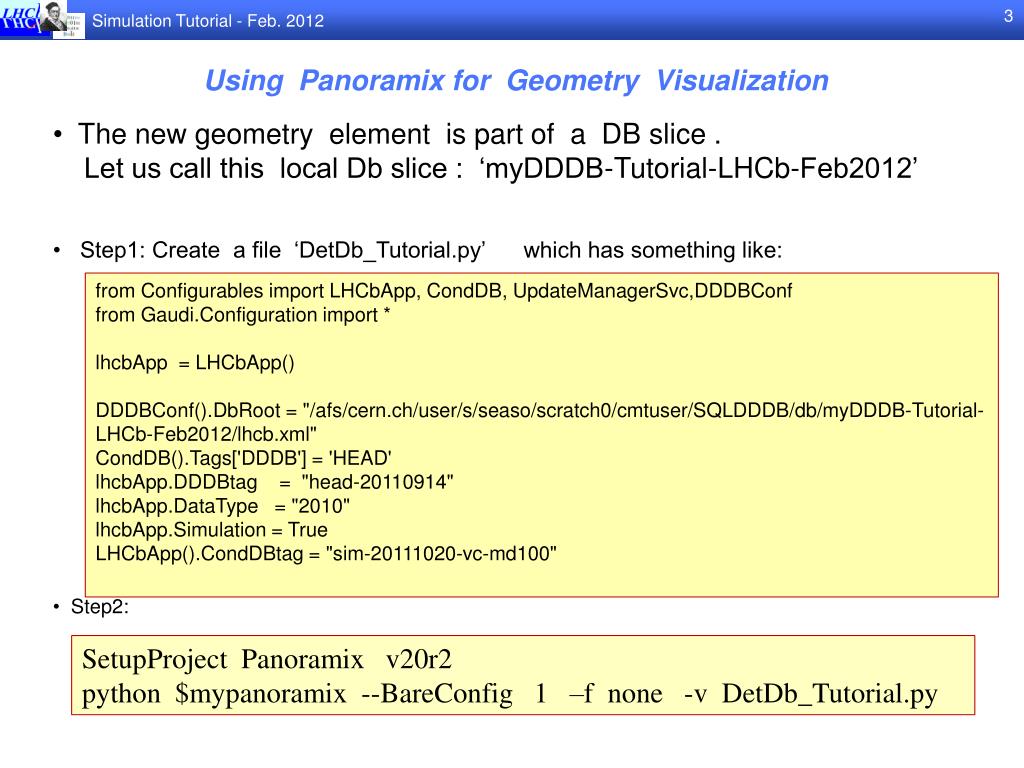Image resolution: width=1024 pixels, height=768 pixels.
Task: Click the LHCb logo in the header
Action: pyautogui.click(x=18, y=19)
